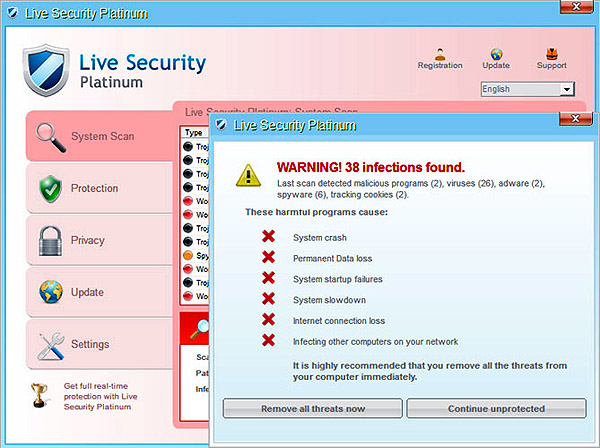Select the first Troj row in scan list

[x=195, y=147]
